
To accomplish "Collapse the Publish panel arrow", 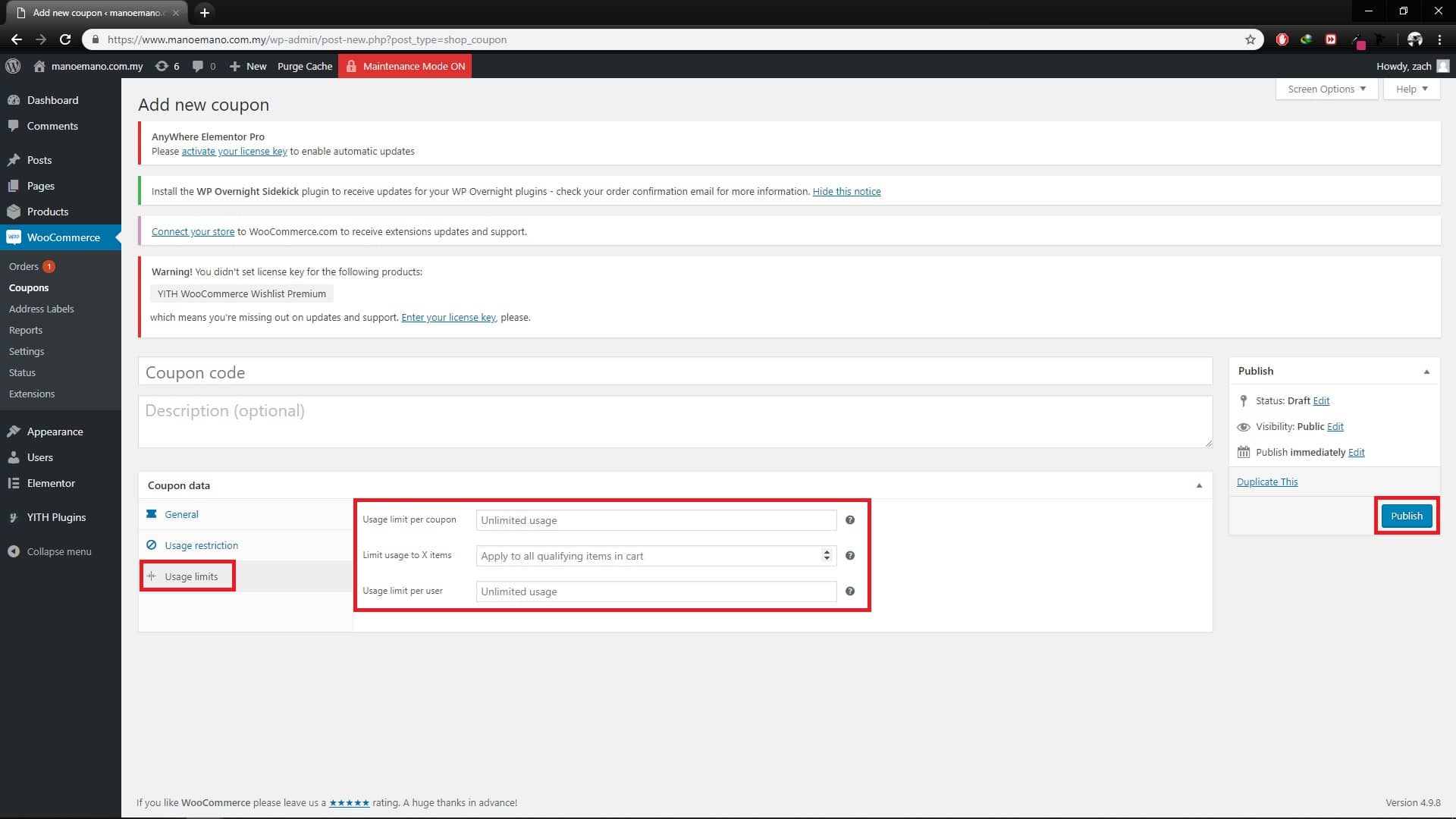I will (x=1426, y=372).
